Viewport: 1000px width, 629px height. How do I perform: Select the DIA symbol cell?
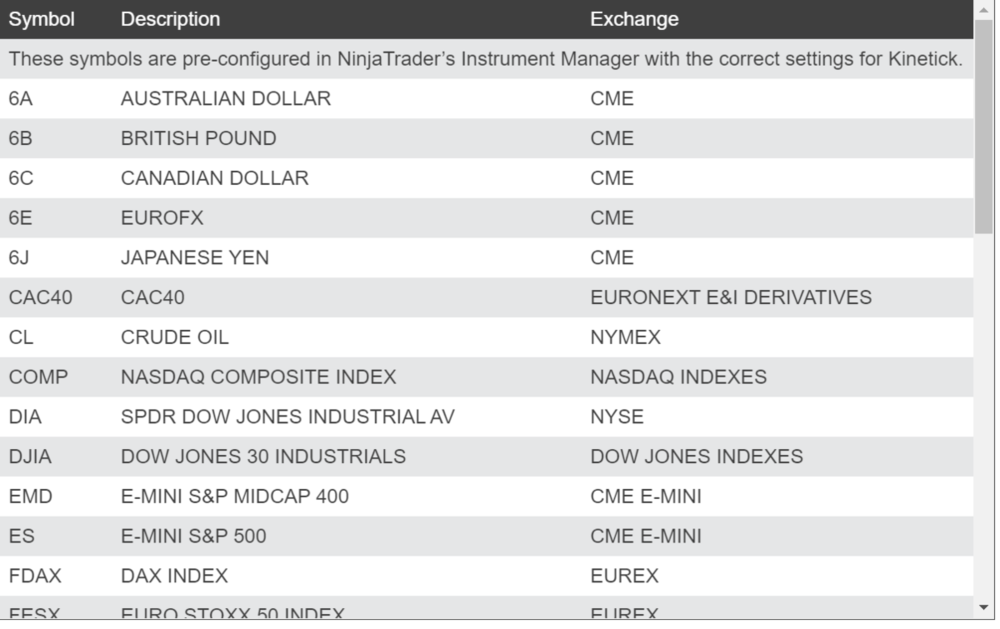pyautogui.click(x=25, y=417)
